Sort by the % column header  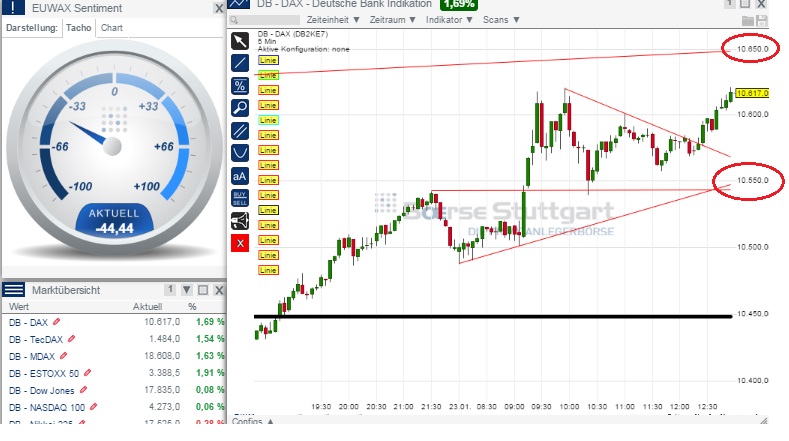coord(192,307)
